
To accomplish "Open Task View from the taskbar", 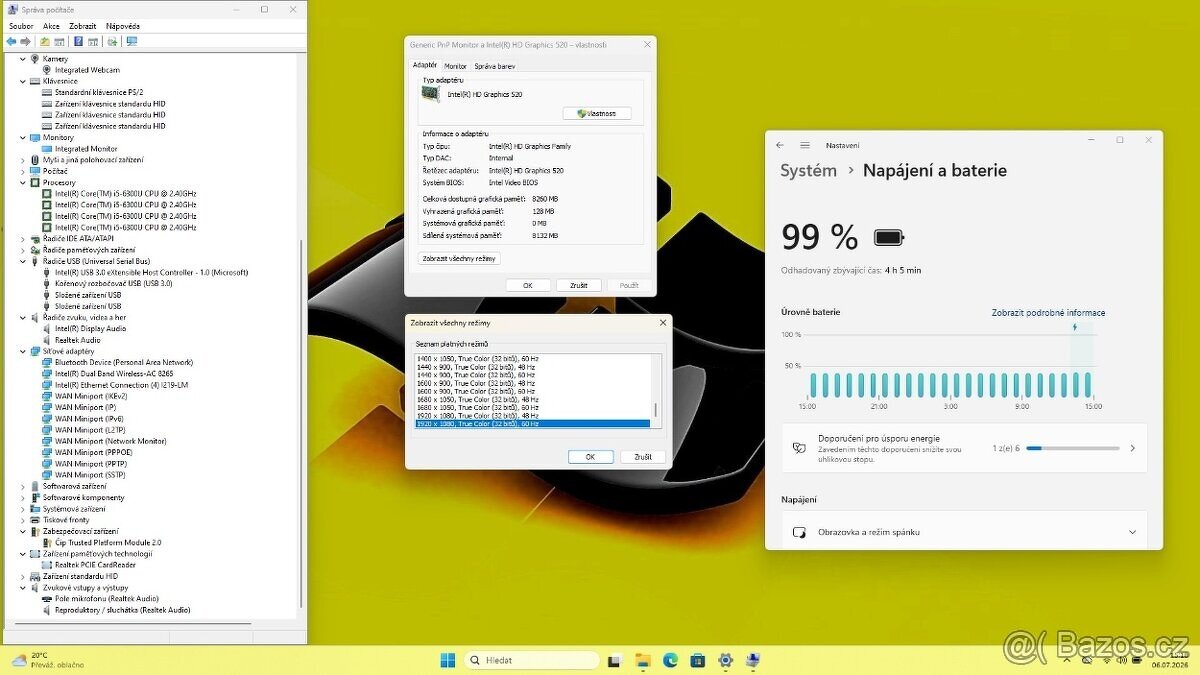I will 615,660.
